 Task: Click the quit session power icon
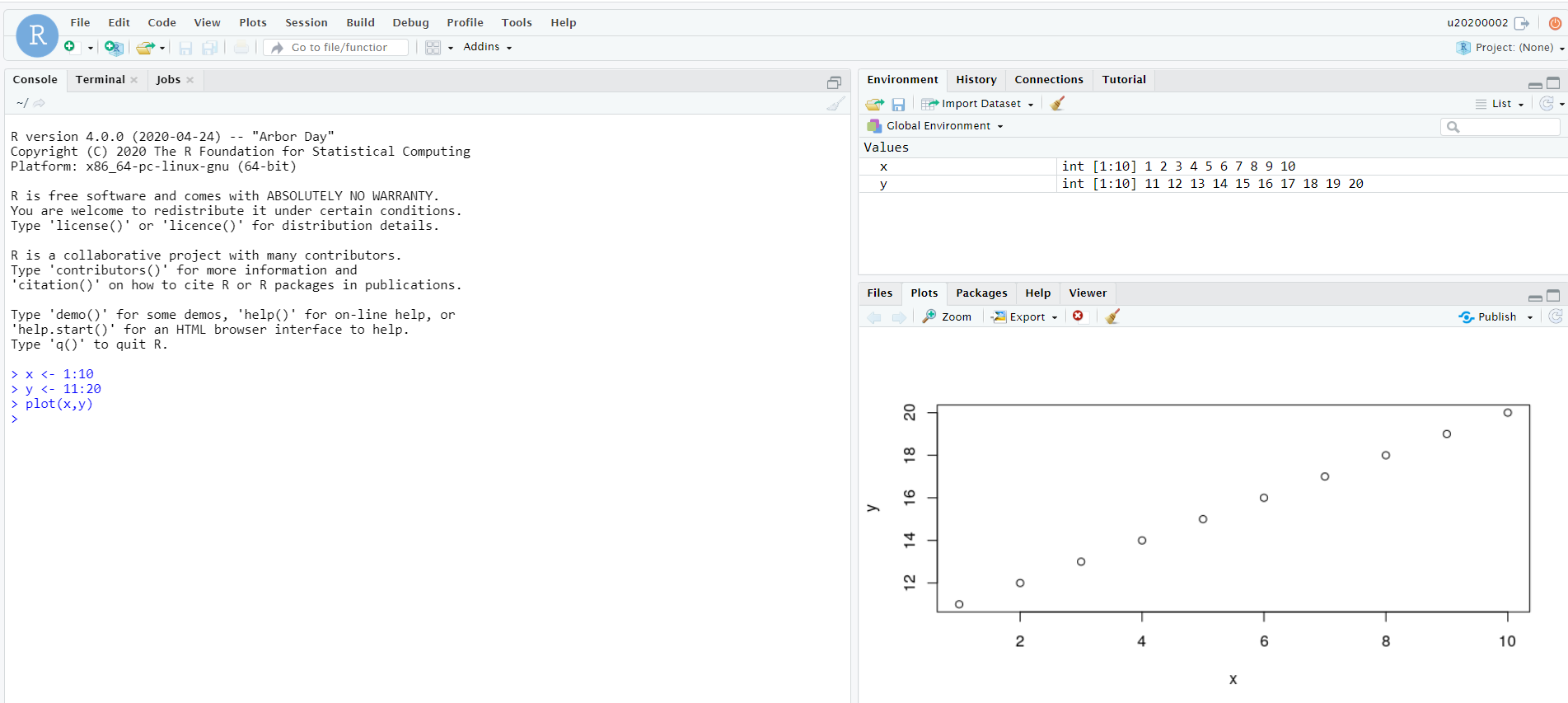click(x=1555, y=23)
